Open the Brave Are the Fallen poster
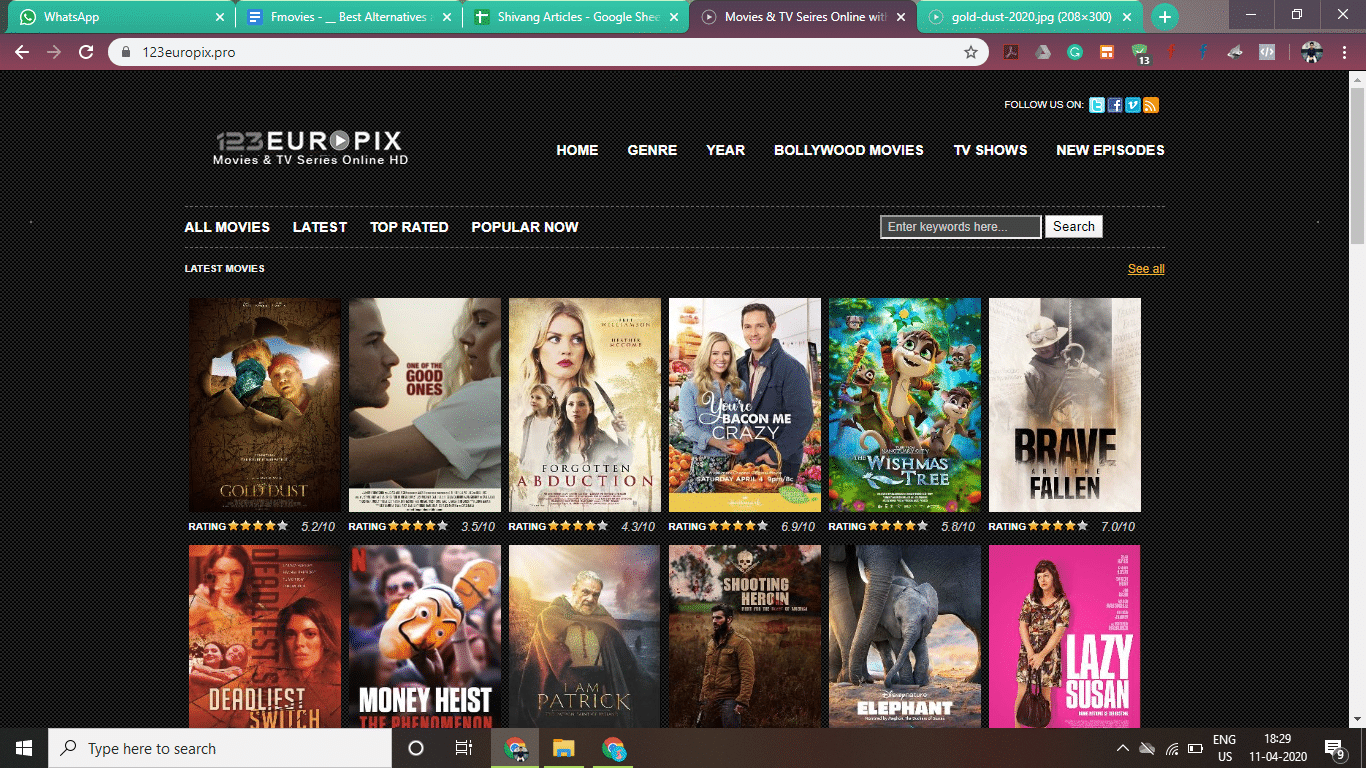 tap(1065, 405)
